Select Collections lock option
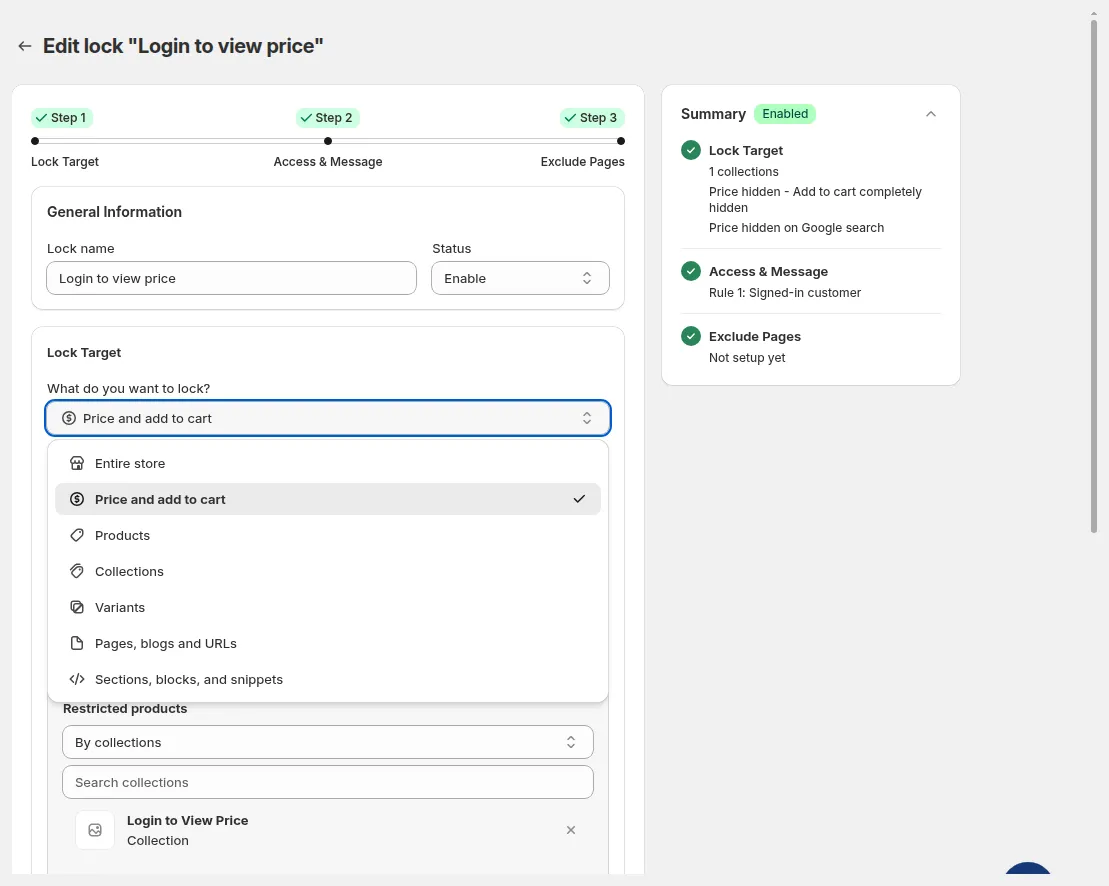 tap(328, 571)
